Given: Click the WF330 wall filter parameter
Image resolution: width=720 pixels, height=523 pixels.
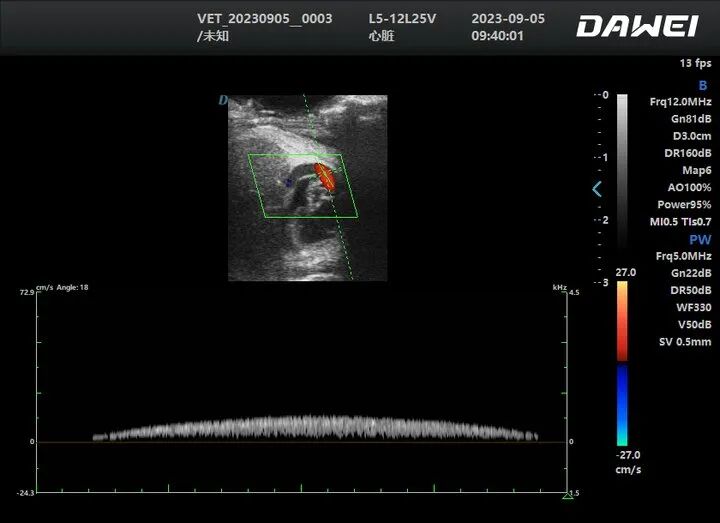Looking at the screenshot, I should tap(694, 307).
